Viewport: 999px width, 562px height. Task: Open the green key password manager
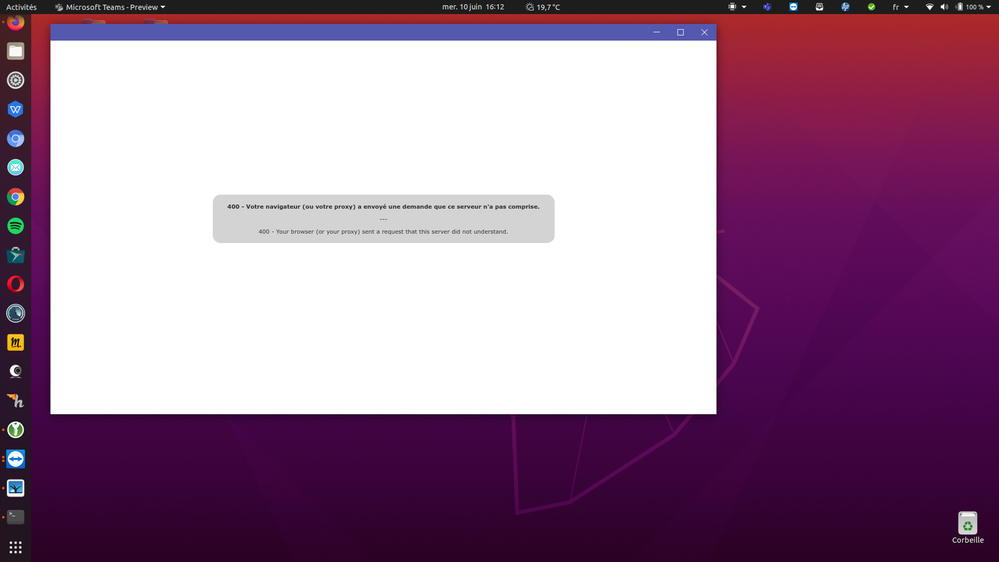click(15, 429)
